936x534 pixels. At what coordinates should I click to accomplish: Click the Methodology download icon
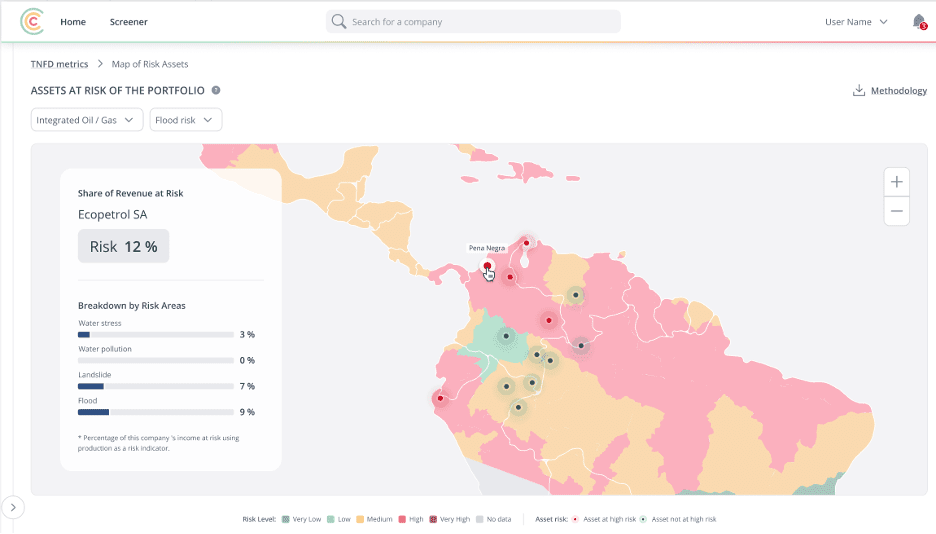click(858, 91)
